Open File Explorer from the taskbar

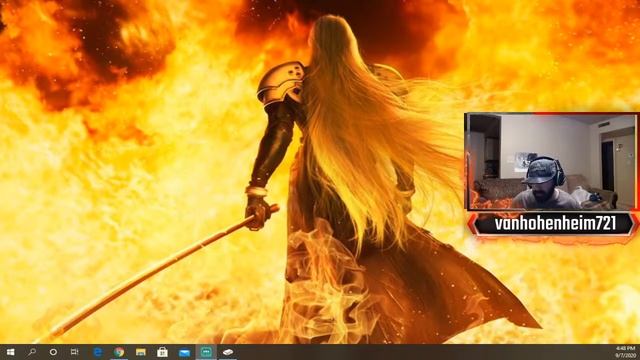coord(141,352)
